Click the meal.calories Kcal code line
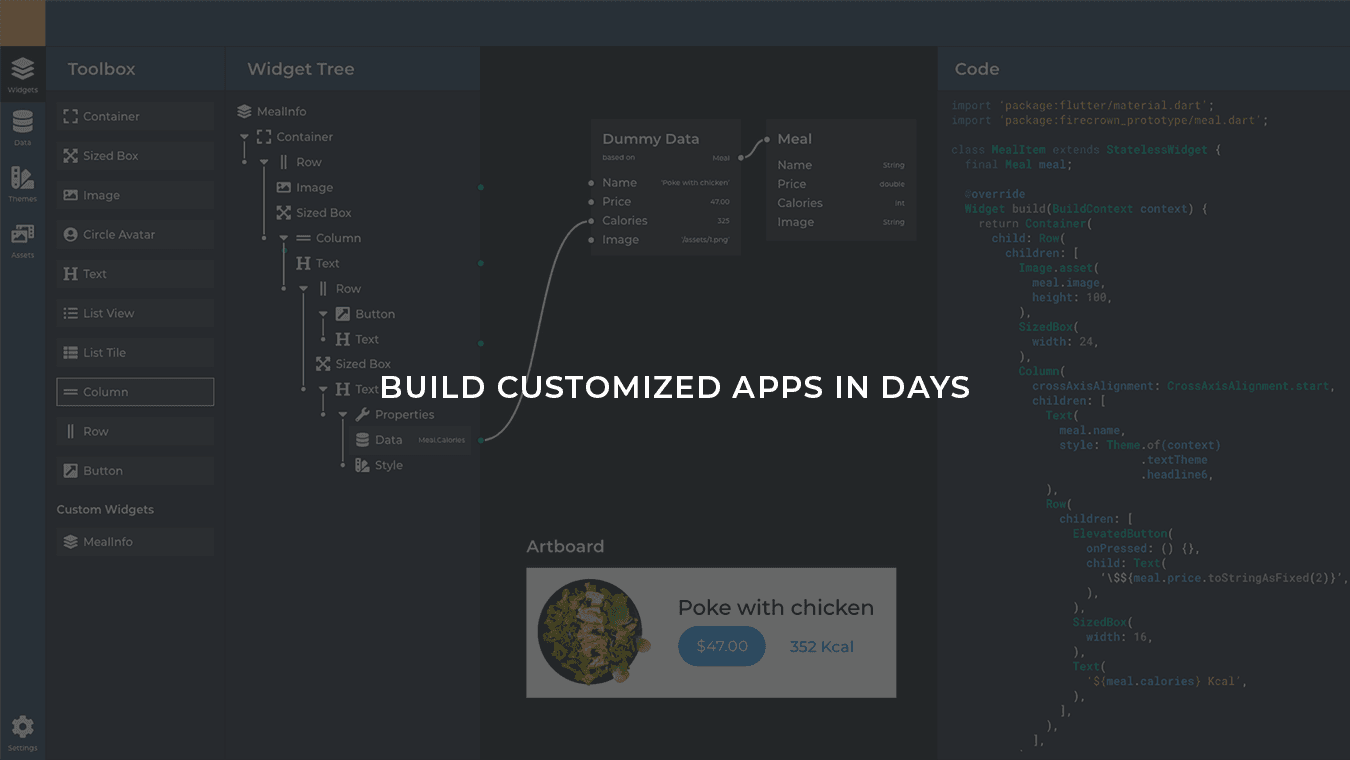Image resolution: width=1350 pixels, height=760 pixels. pyautogui.click(x=1167, y=682)
